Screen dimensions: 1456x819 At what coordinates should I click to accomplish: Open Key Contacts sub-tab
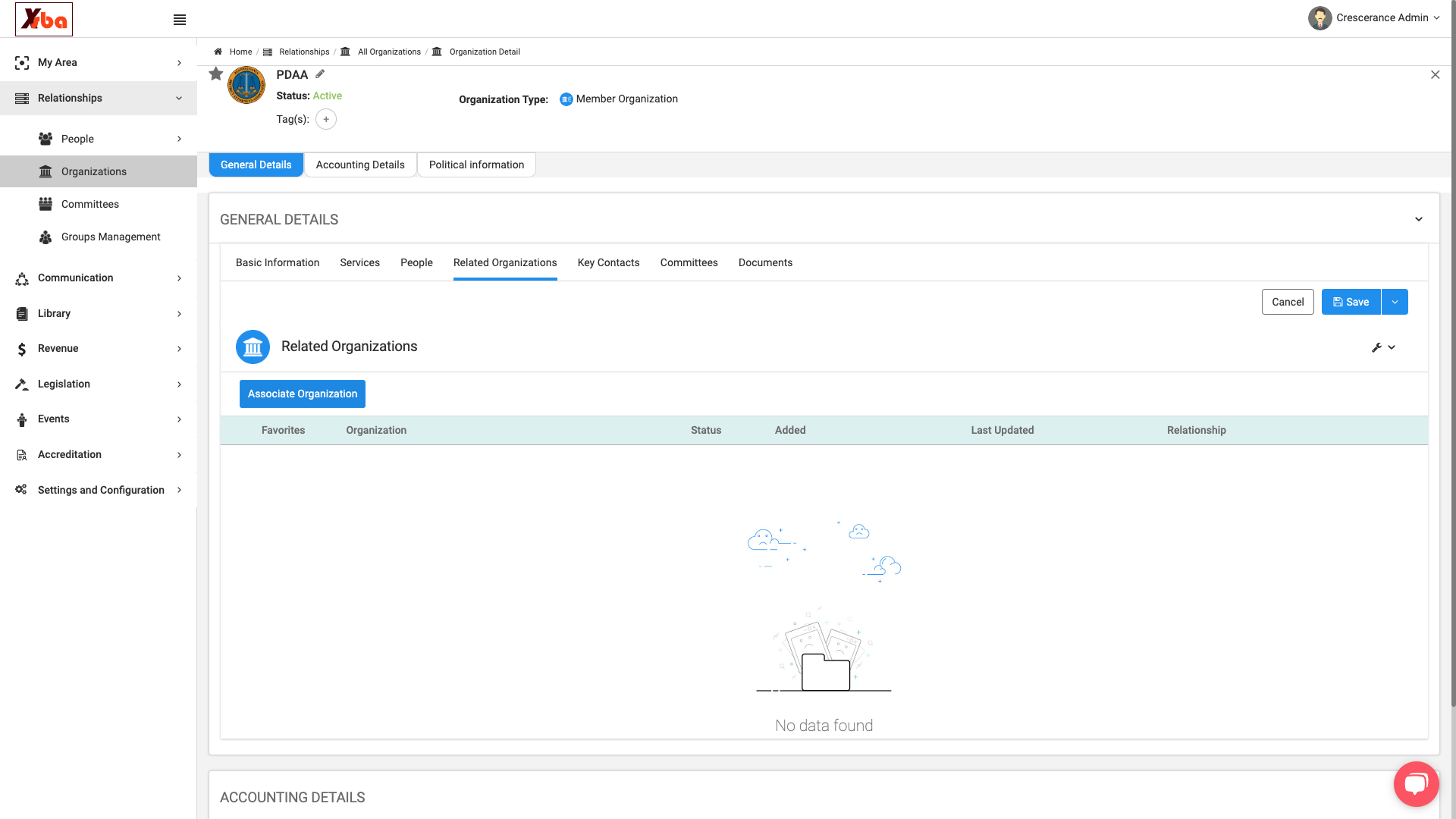pos(608,262)
